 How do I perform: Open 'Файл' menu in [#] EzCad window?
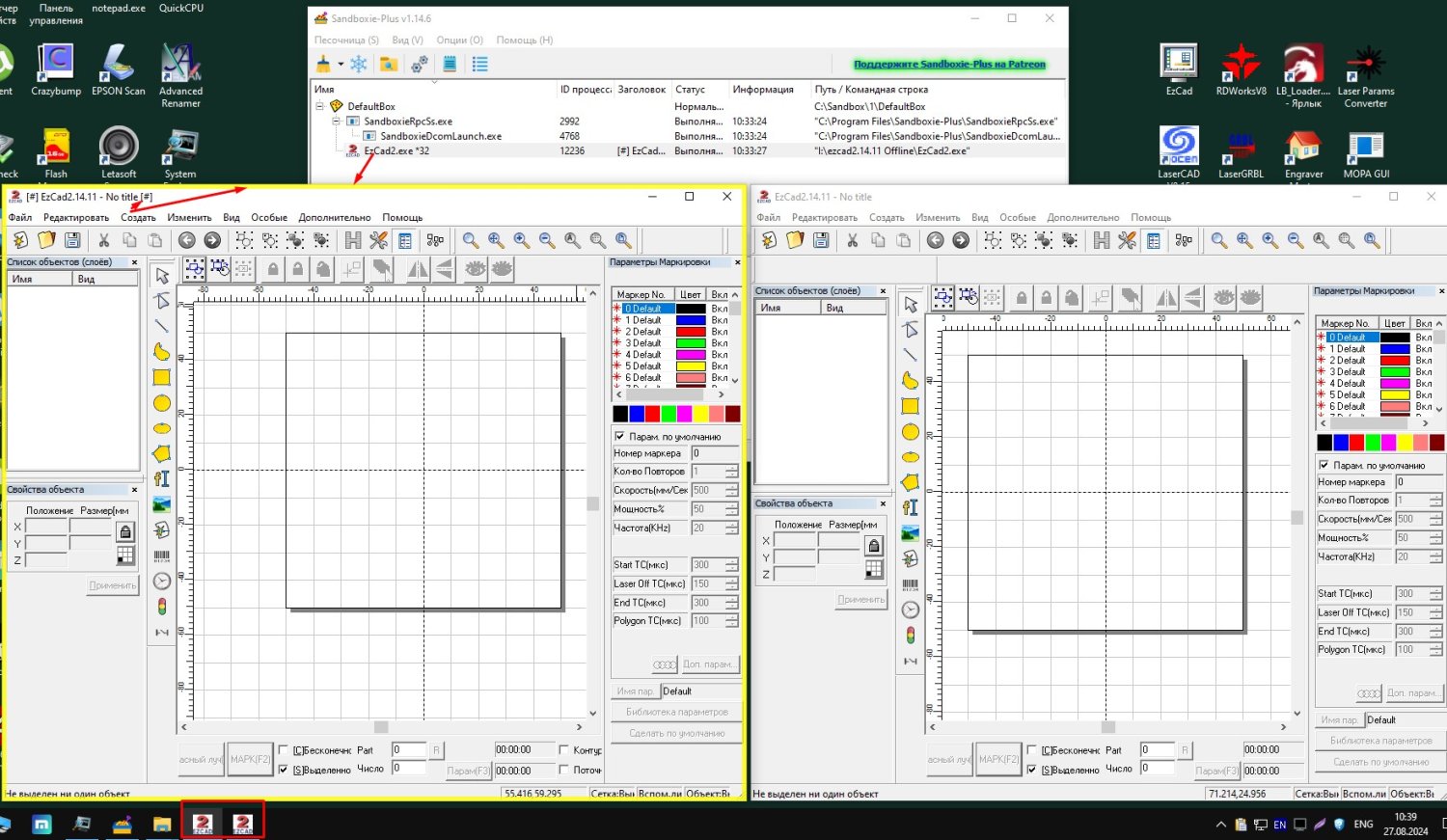[x=20, y=218]
